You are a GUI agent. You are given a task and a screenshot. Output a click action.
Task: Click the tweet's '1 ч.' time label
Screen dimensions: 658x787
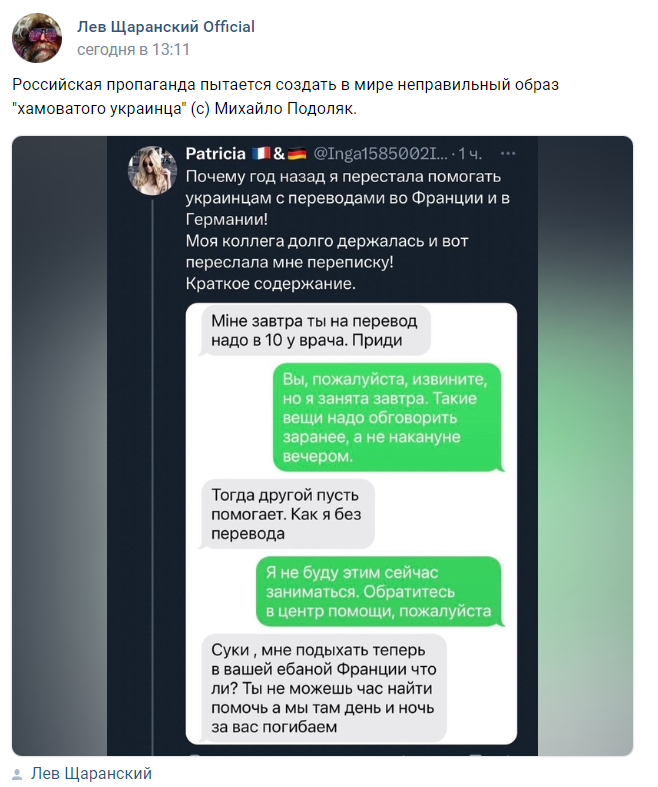[x=470, y=154]
